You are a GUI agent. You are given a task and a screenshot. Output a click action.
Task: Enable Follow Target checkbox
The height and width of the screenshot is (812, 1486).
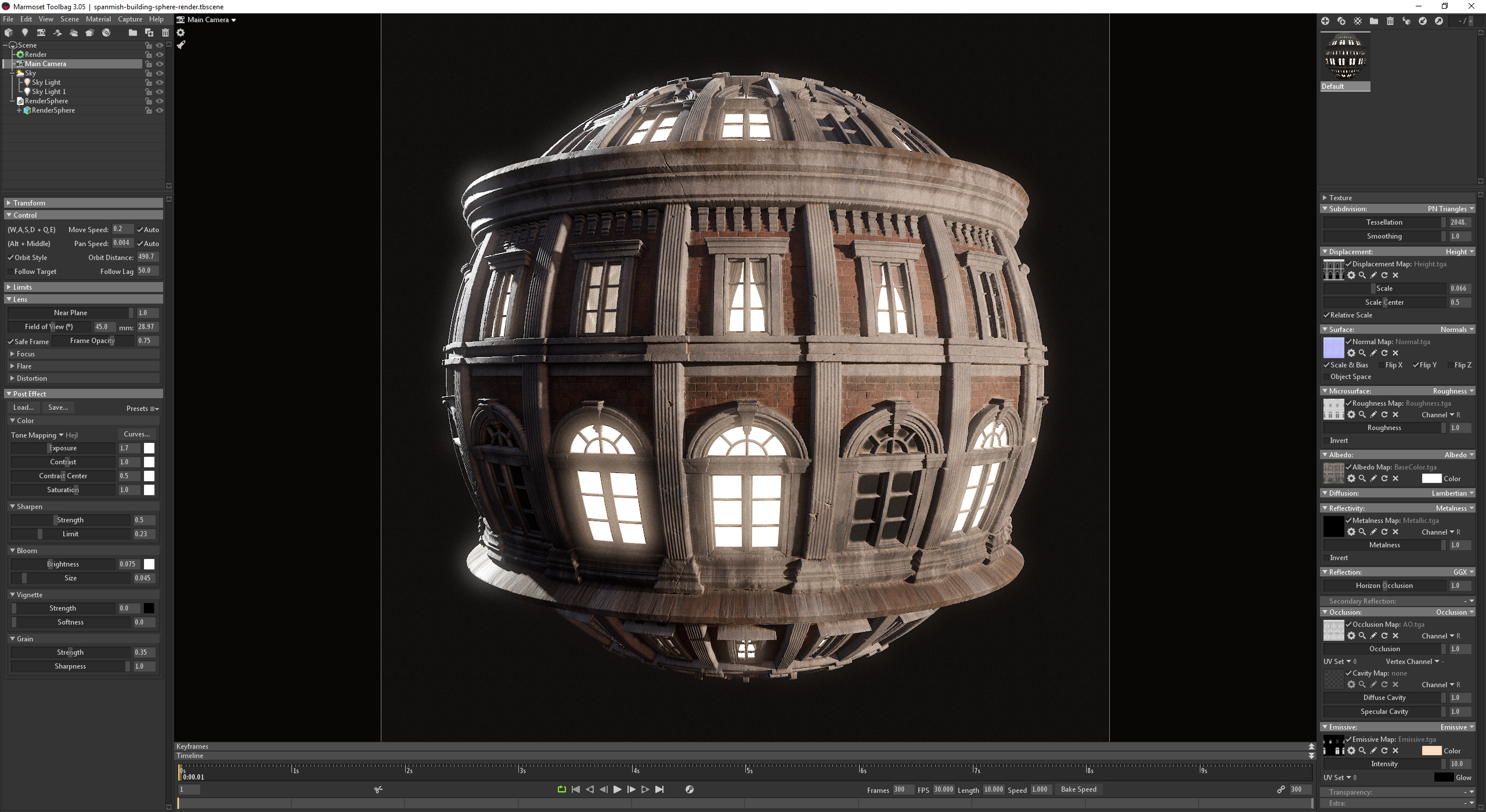10,271
